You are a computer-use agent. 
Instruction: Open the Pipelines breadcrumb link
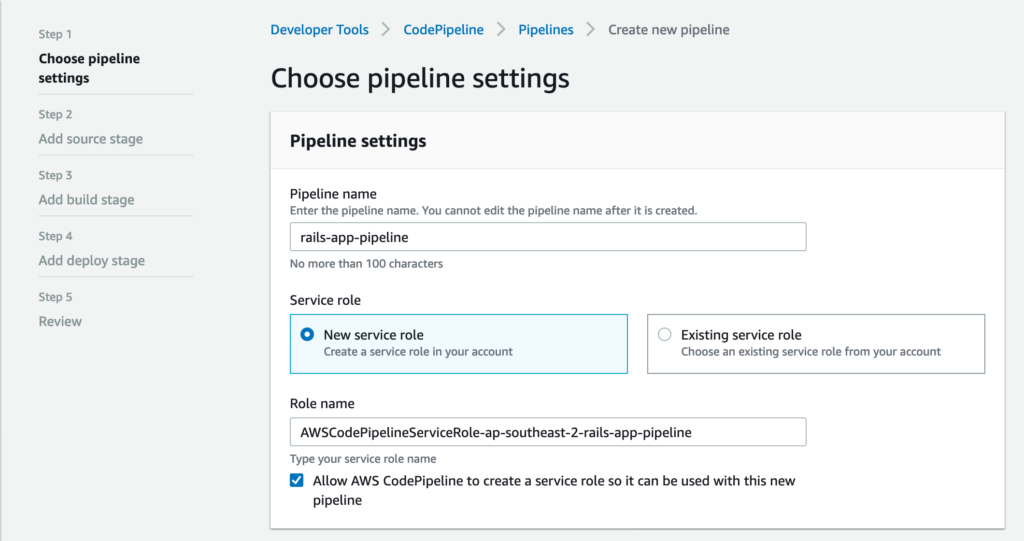[x=546, y=29]
